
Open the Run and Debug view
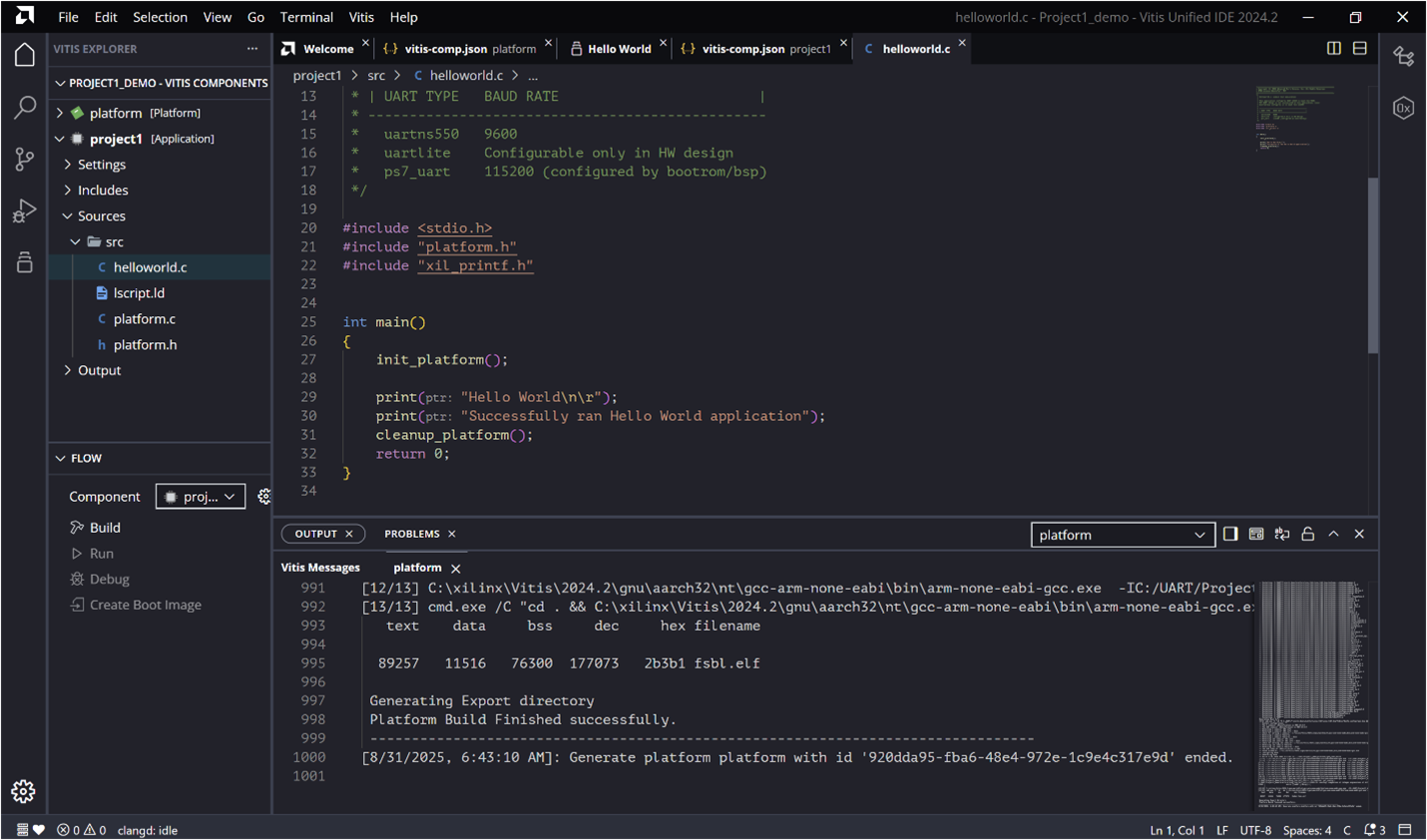pos(24,210)
